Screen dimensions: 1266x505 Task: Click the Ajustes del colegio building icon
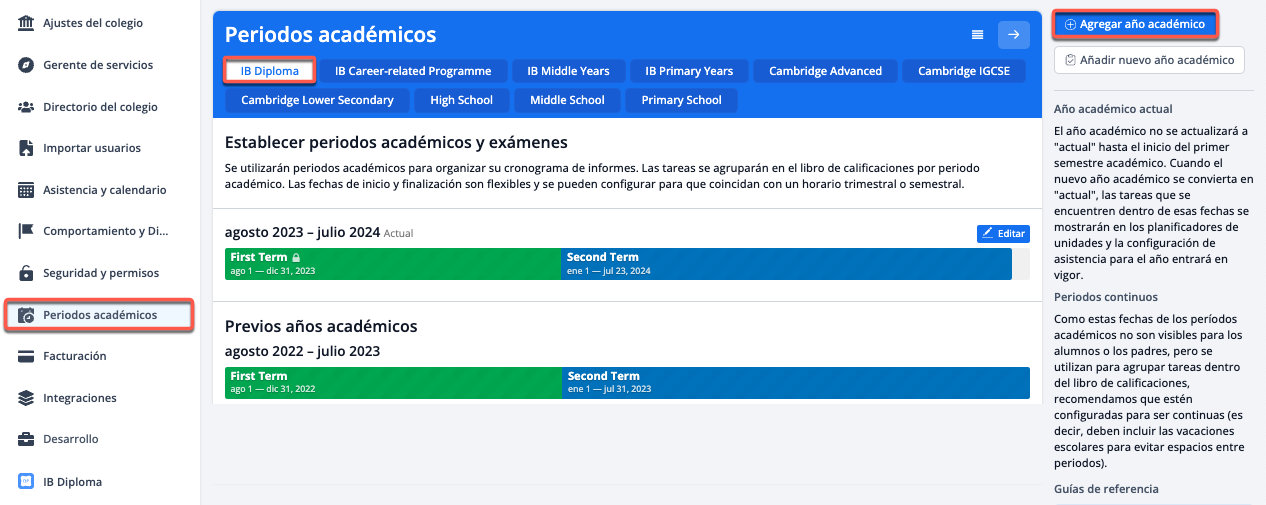pyautogui.click(x=27, y=23)
